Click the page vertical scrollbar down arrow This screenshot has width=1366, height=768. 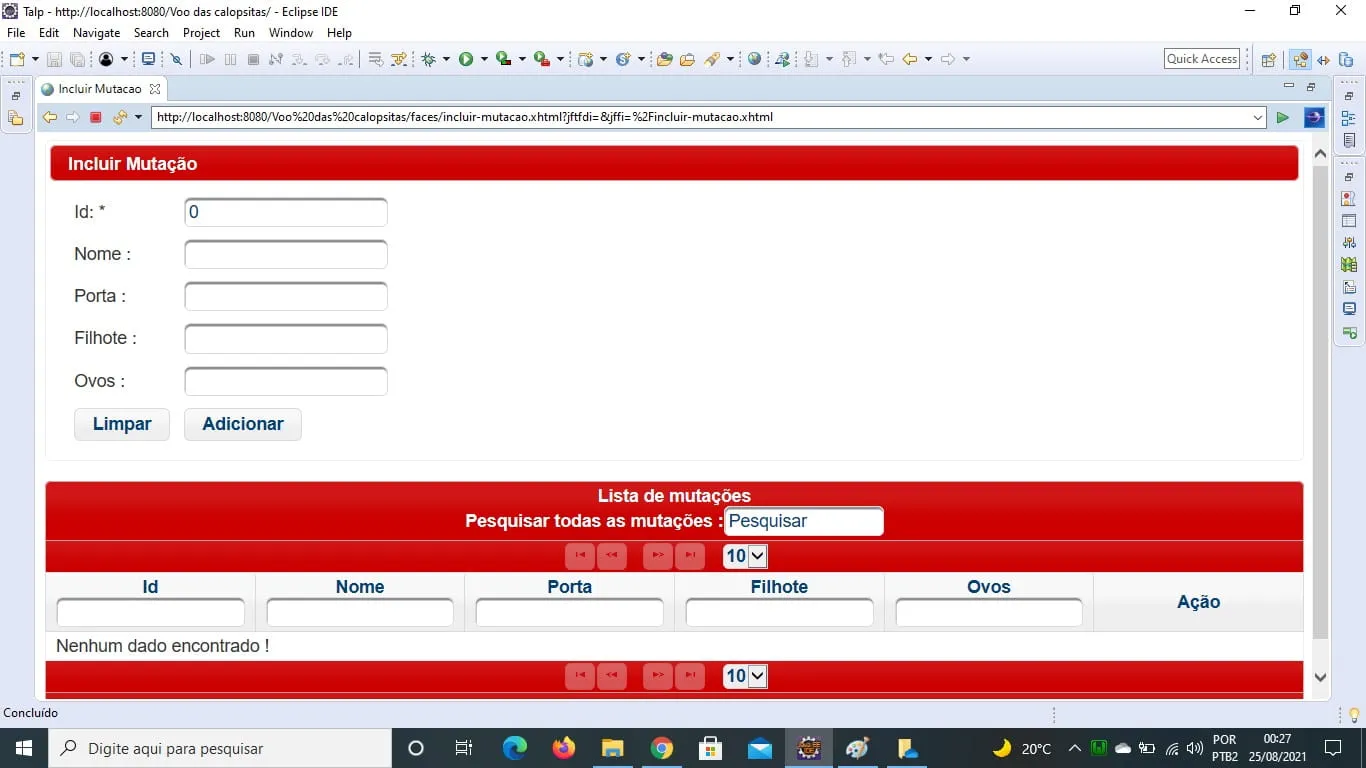(1320, 677)
